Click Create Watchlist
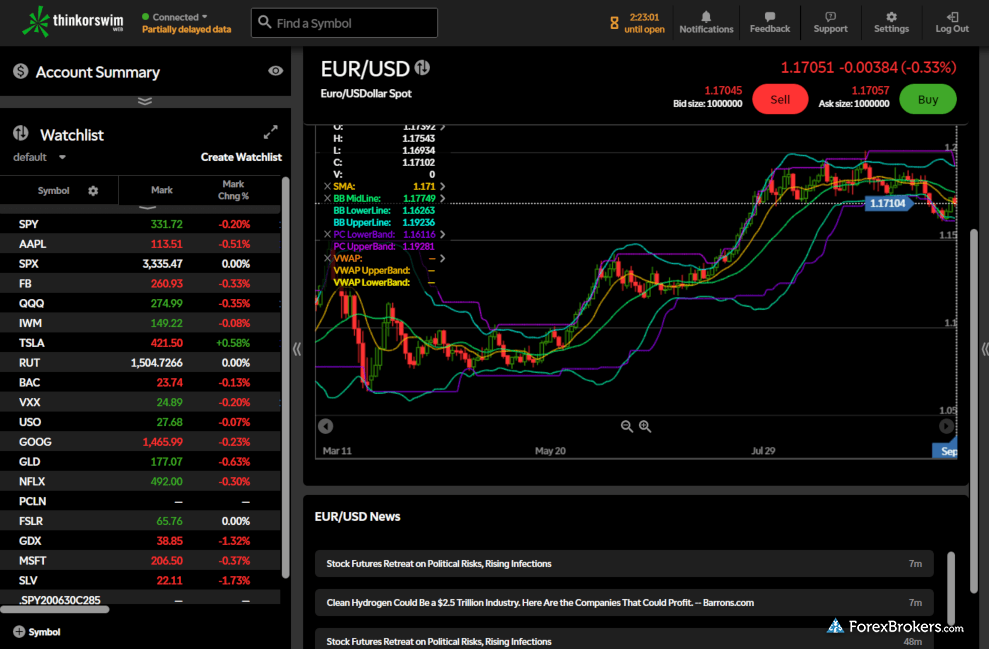This screenshot has height=649, width=989. click(241, 157)
